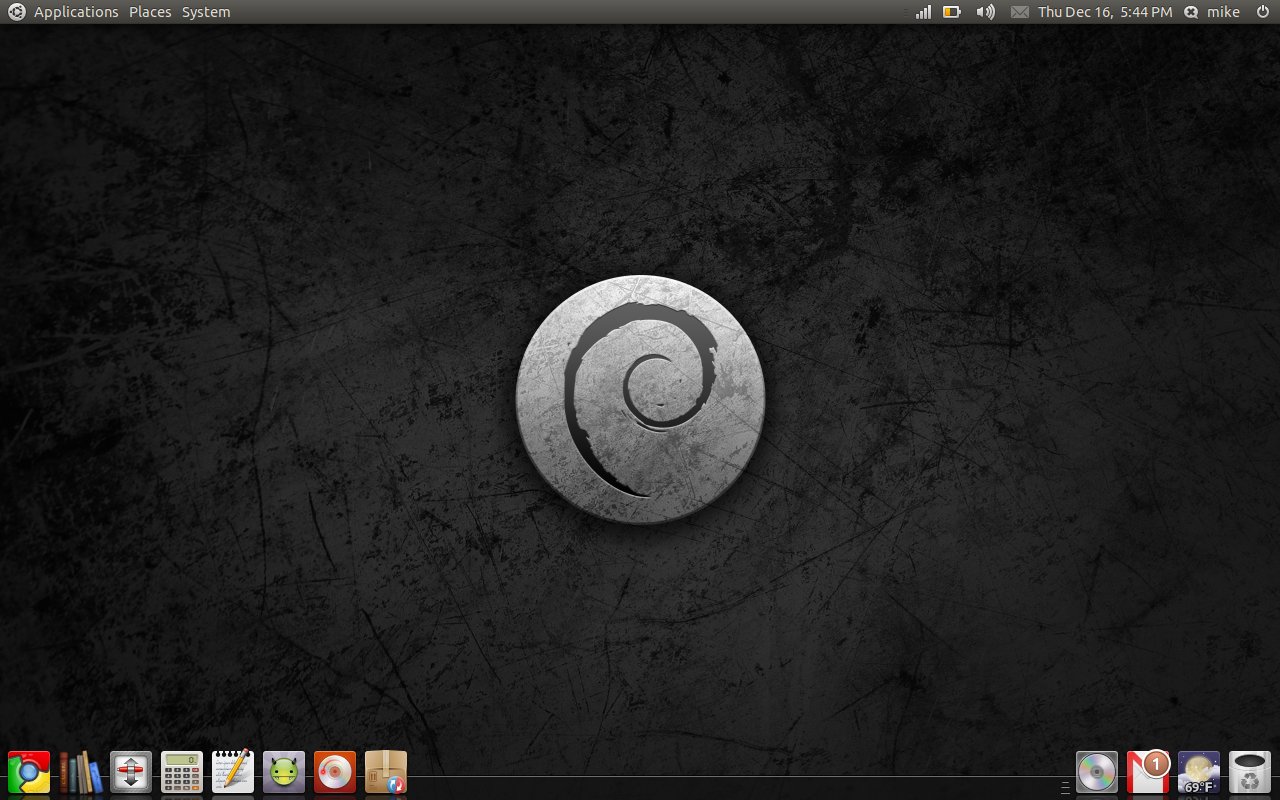Open the volume sound indicator
The width and height of the screenshot is (1280, 800).
coord(985,12)
